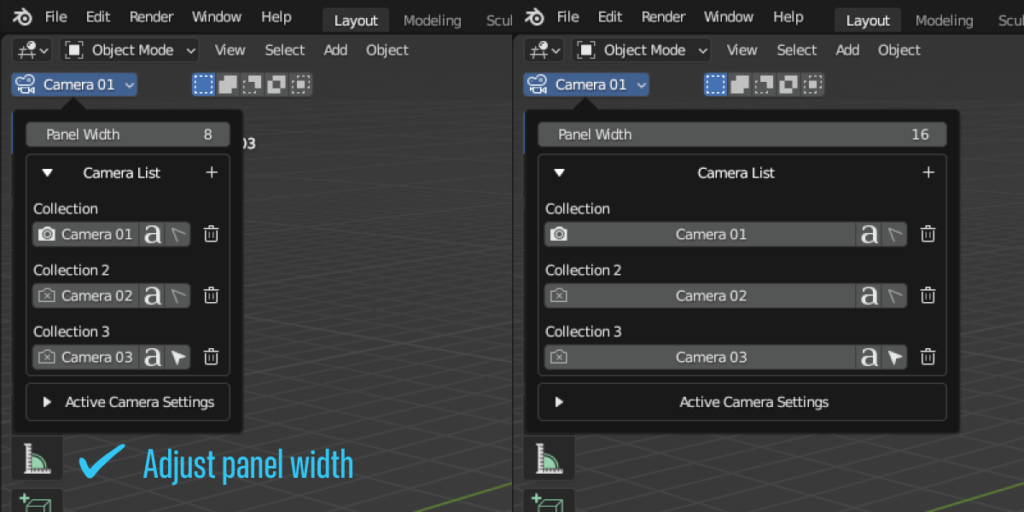Click the Select header button in the right window
The image size is (1024, 512).
(796, 50)
